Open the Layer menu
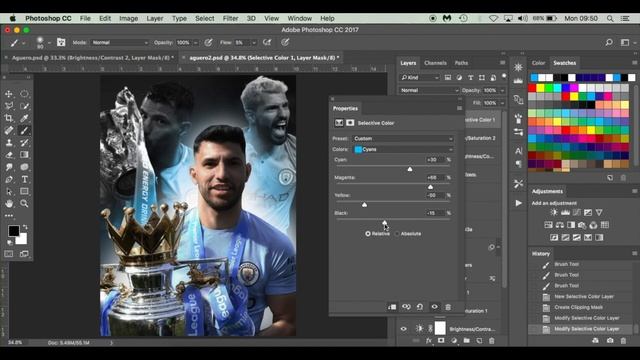640x360 pixels. point(155,18)
